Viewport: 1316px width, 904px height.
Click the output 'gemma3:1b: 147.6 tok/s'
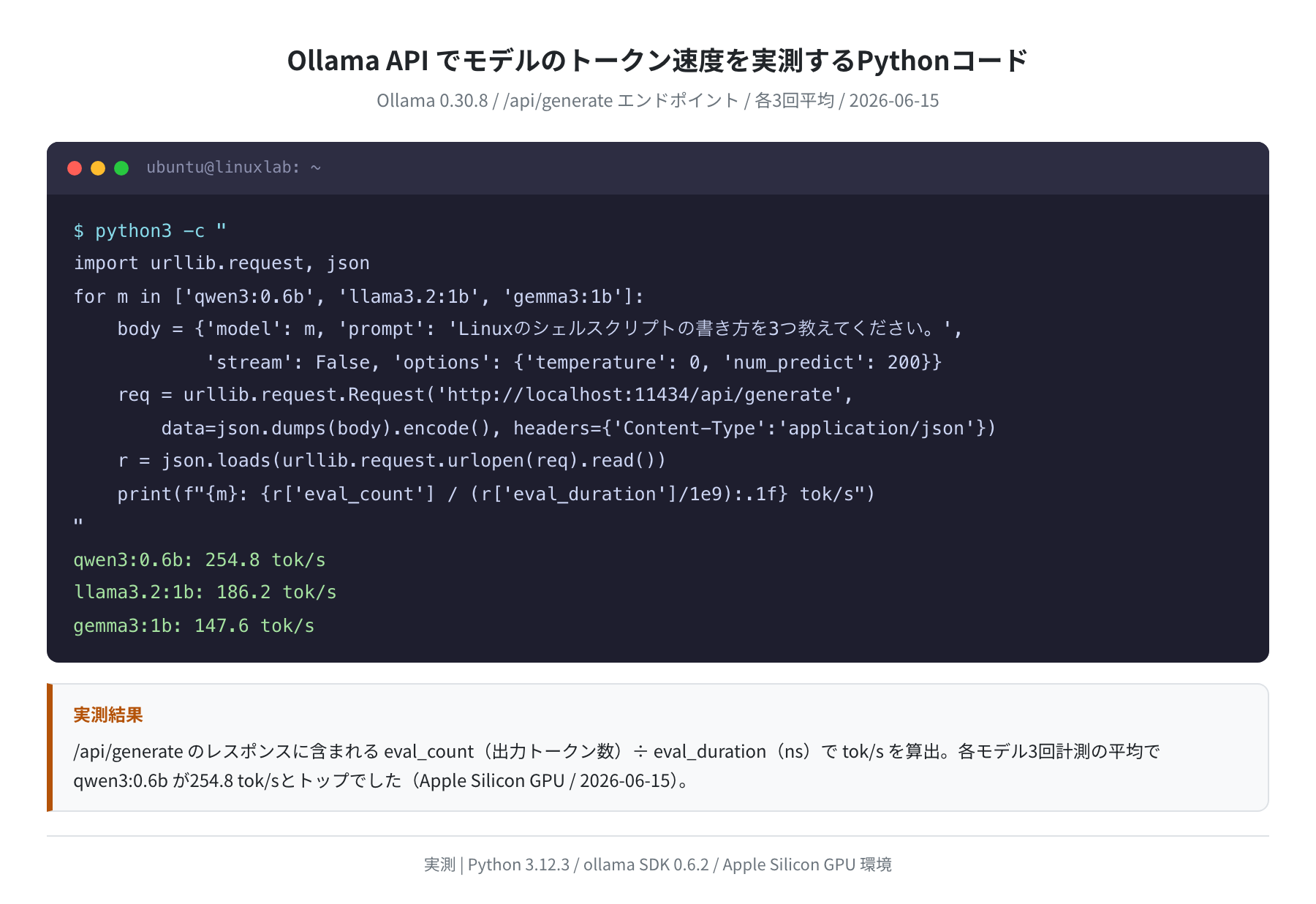(x=194, y=625)
